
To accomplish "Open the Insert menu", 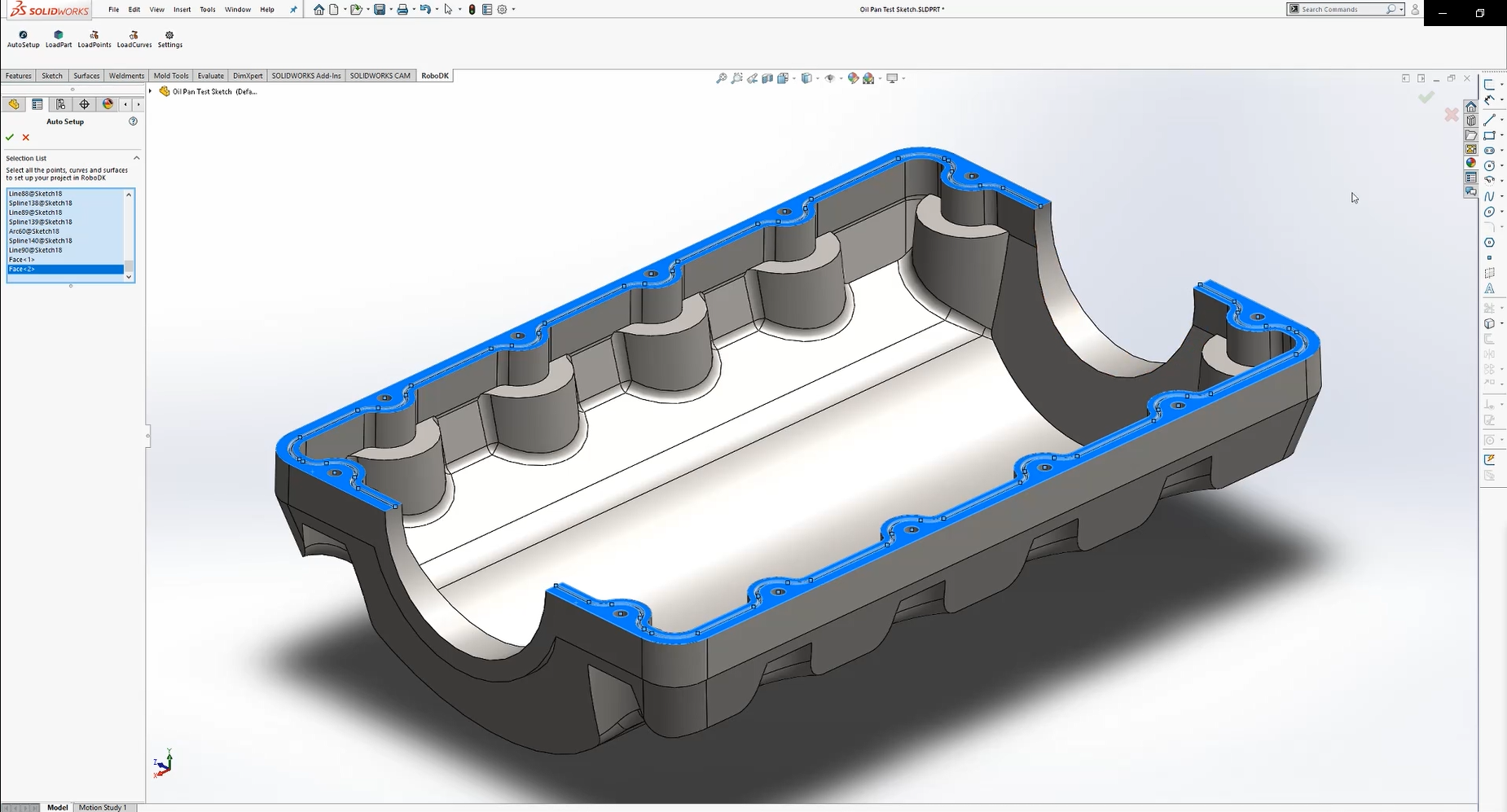I will click(182, 10).
